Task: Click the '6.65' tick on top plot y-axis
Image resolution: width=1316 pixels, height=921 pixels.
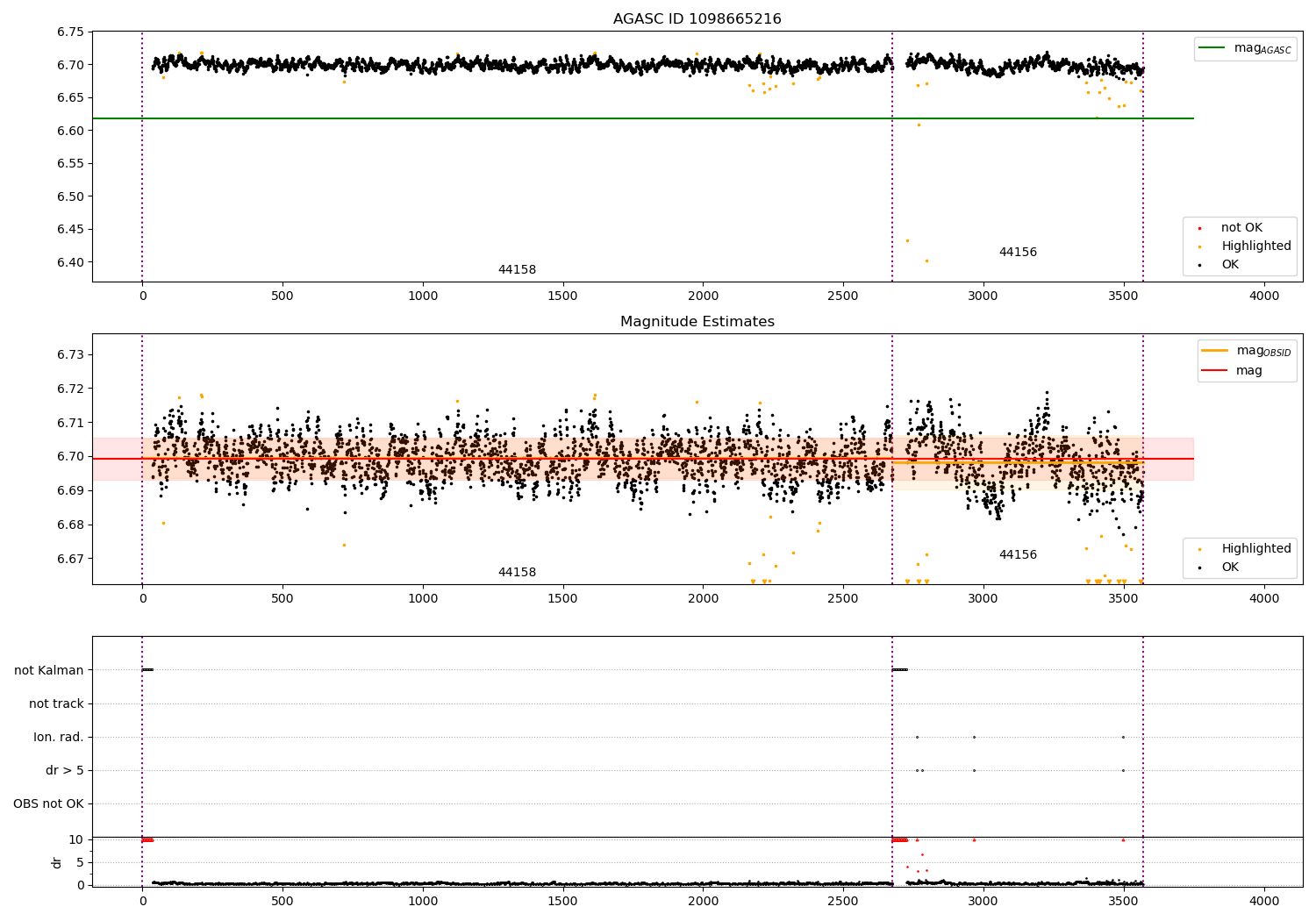Action: point(70,97)
